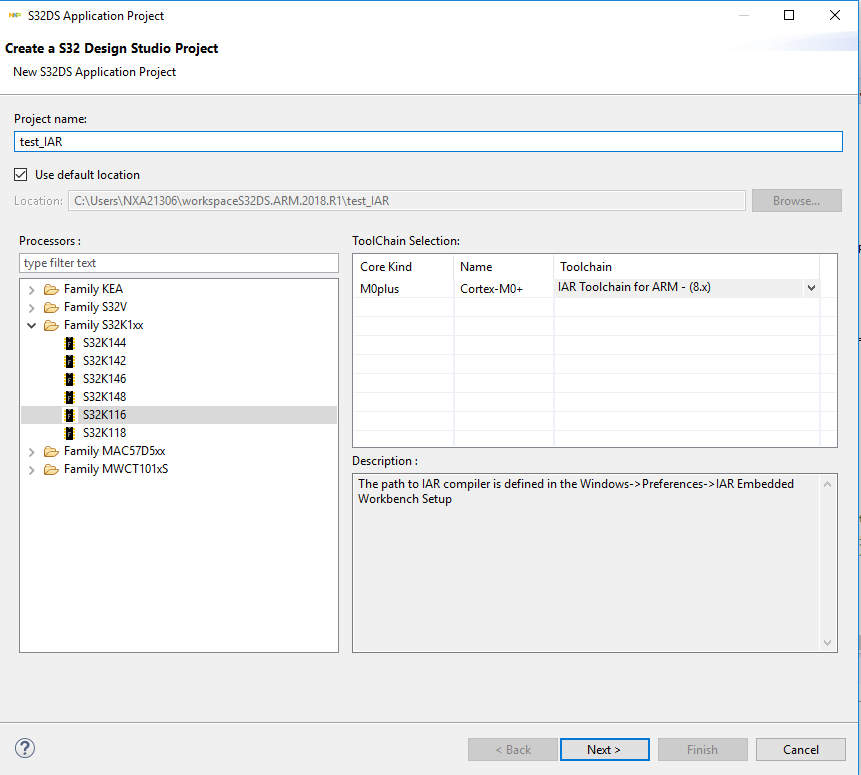The height and width of the screenshot is (775, 861).
Task: Click the Core Kind column header
Action: pos(404,267)
